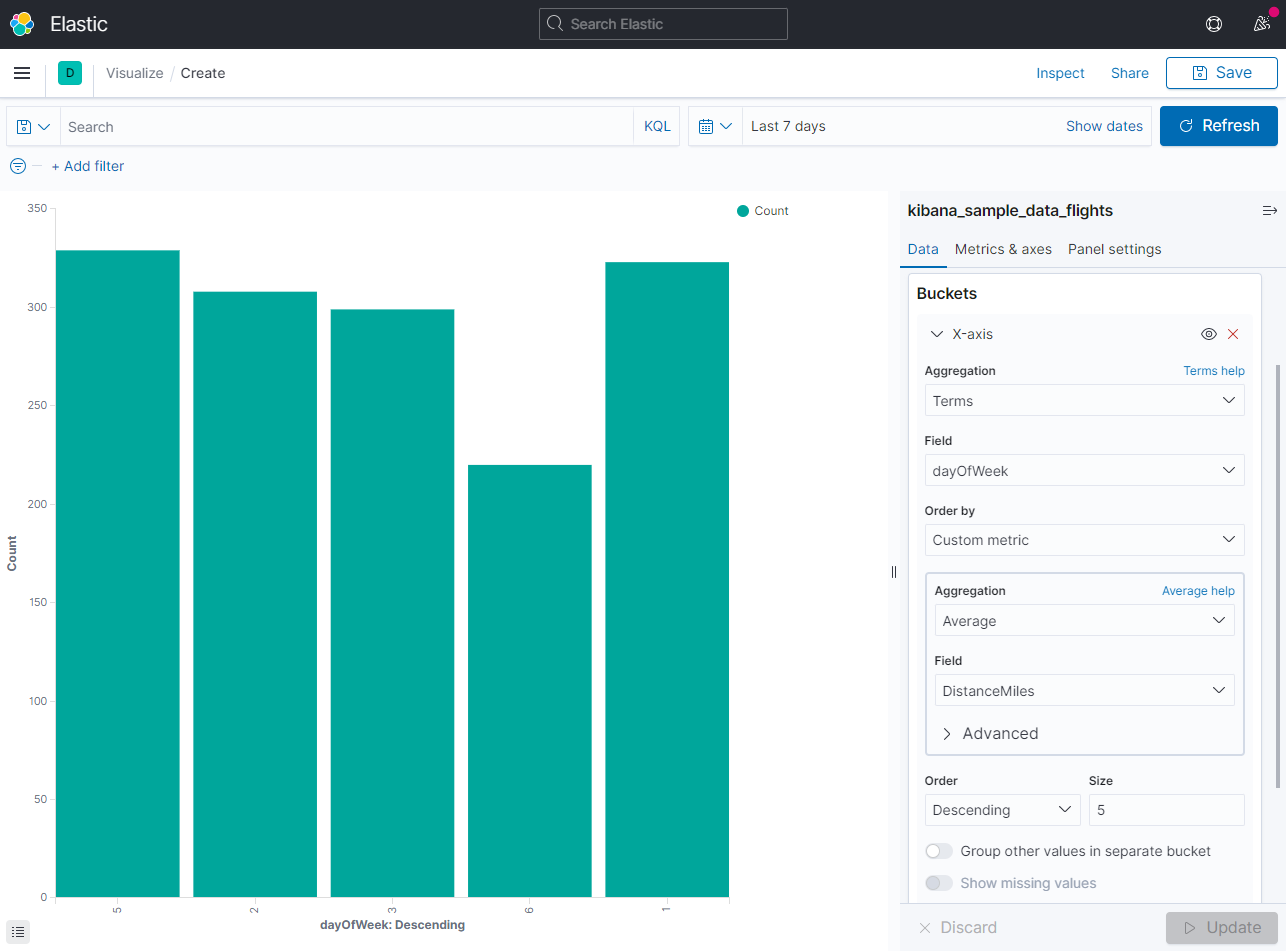Screen dimensions: 1286x951
Task: Click the Size input field
Action: click(x=1167, y=810)
